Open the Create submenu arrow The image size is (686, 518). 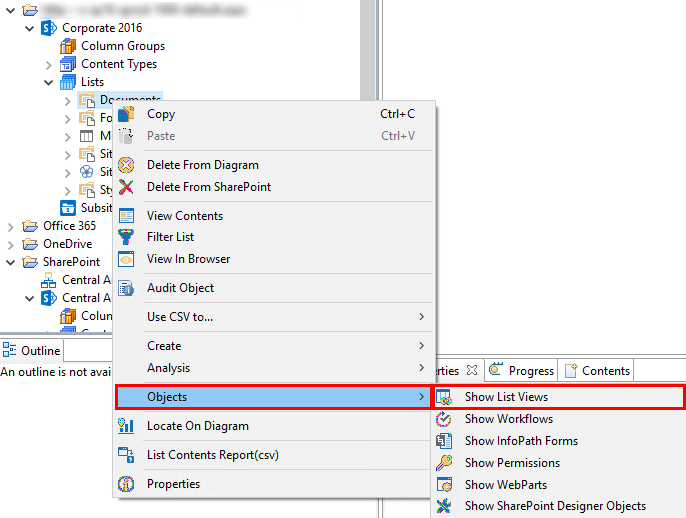point(421,346)
